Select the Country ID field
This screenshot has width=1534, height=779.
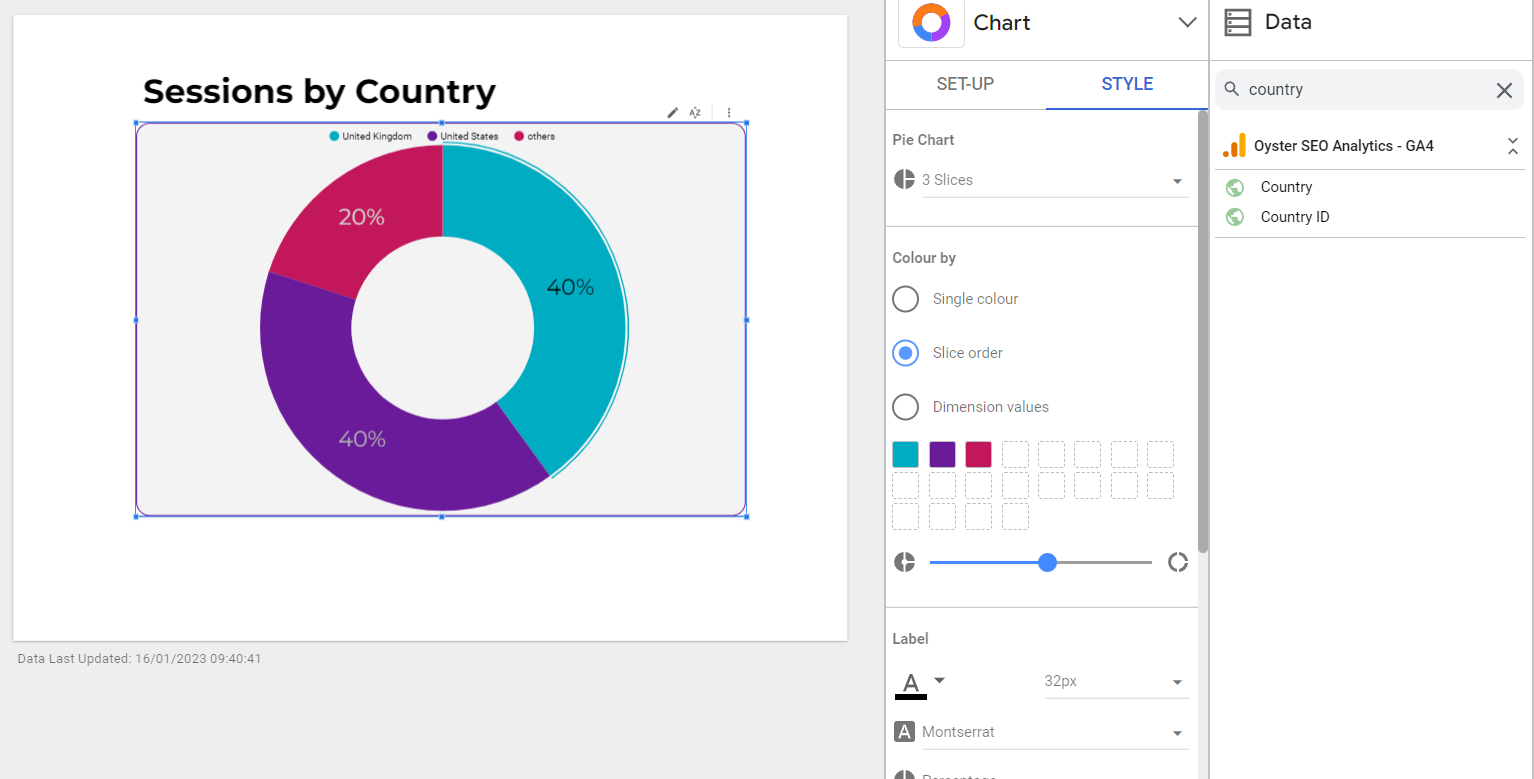[x=1294, y=217]
